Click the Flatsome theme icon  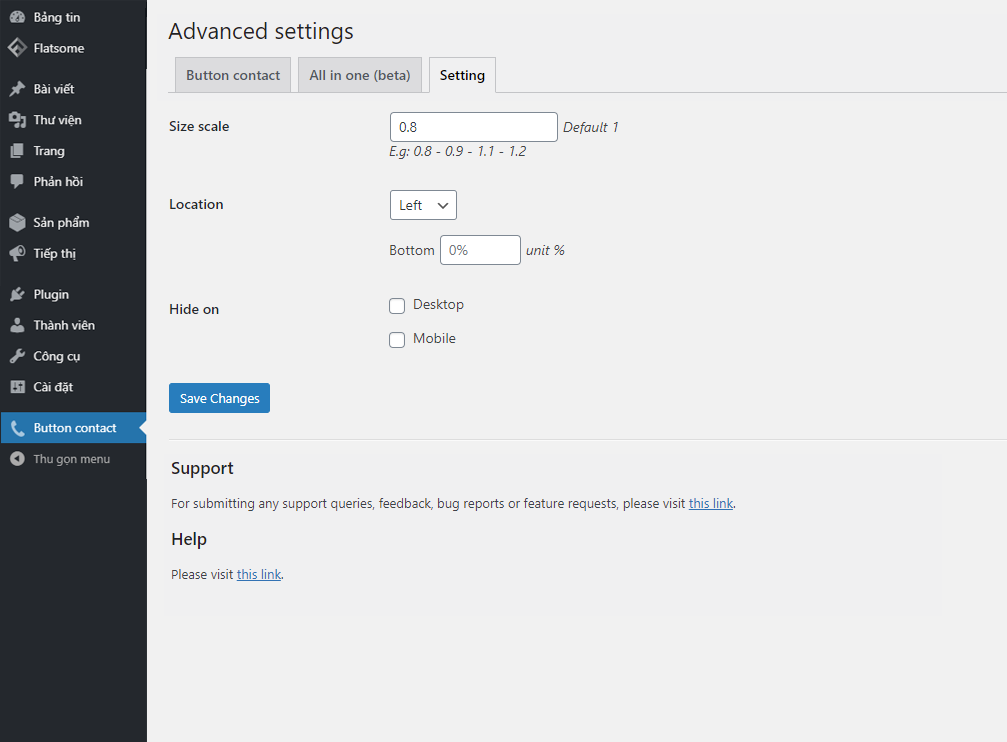click(17, 48)
